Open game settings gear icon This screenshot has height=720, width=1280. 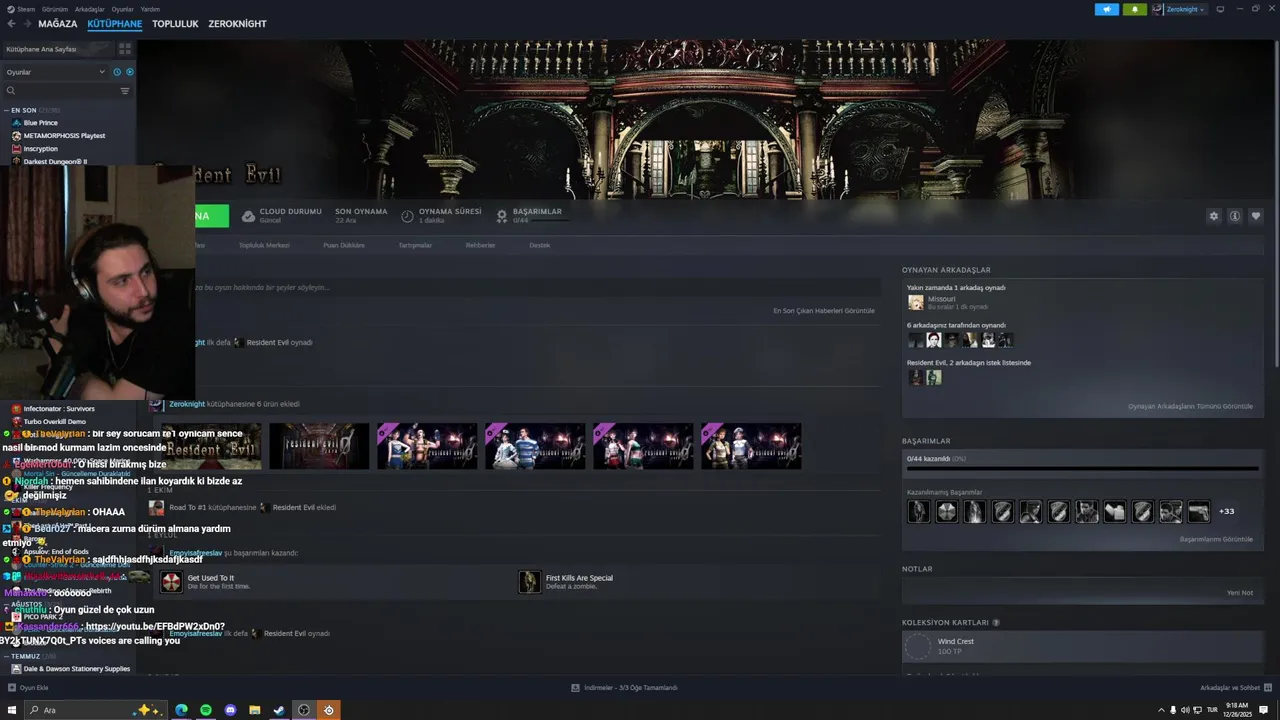[x=1214, y=216]
